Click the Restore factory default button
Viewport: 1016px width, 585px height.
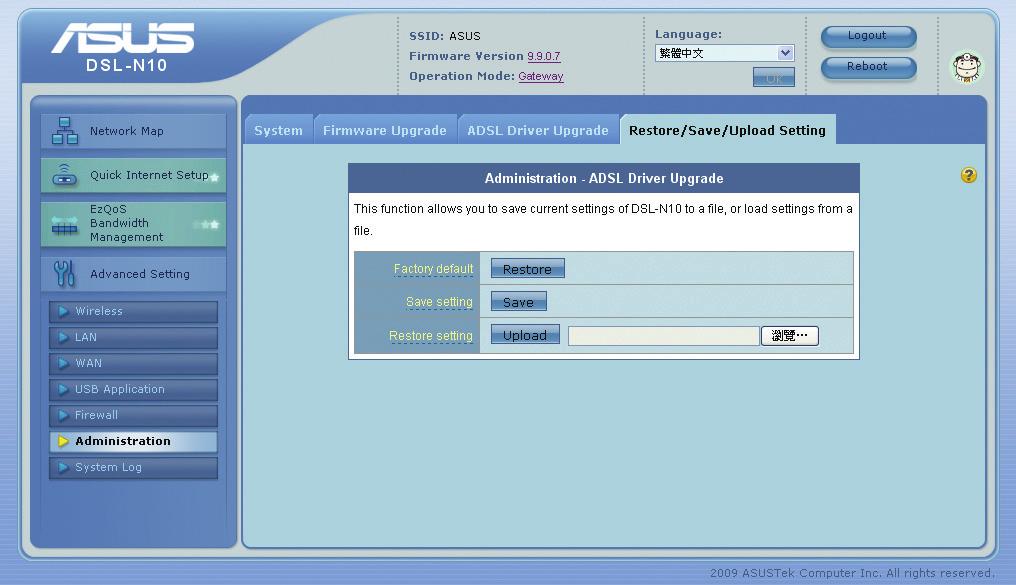[527, 269]
